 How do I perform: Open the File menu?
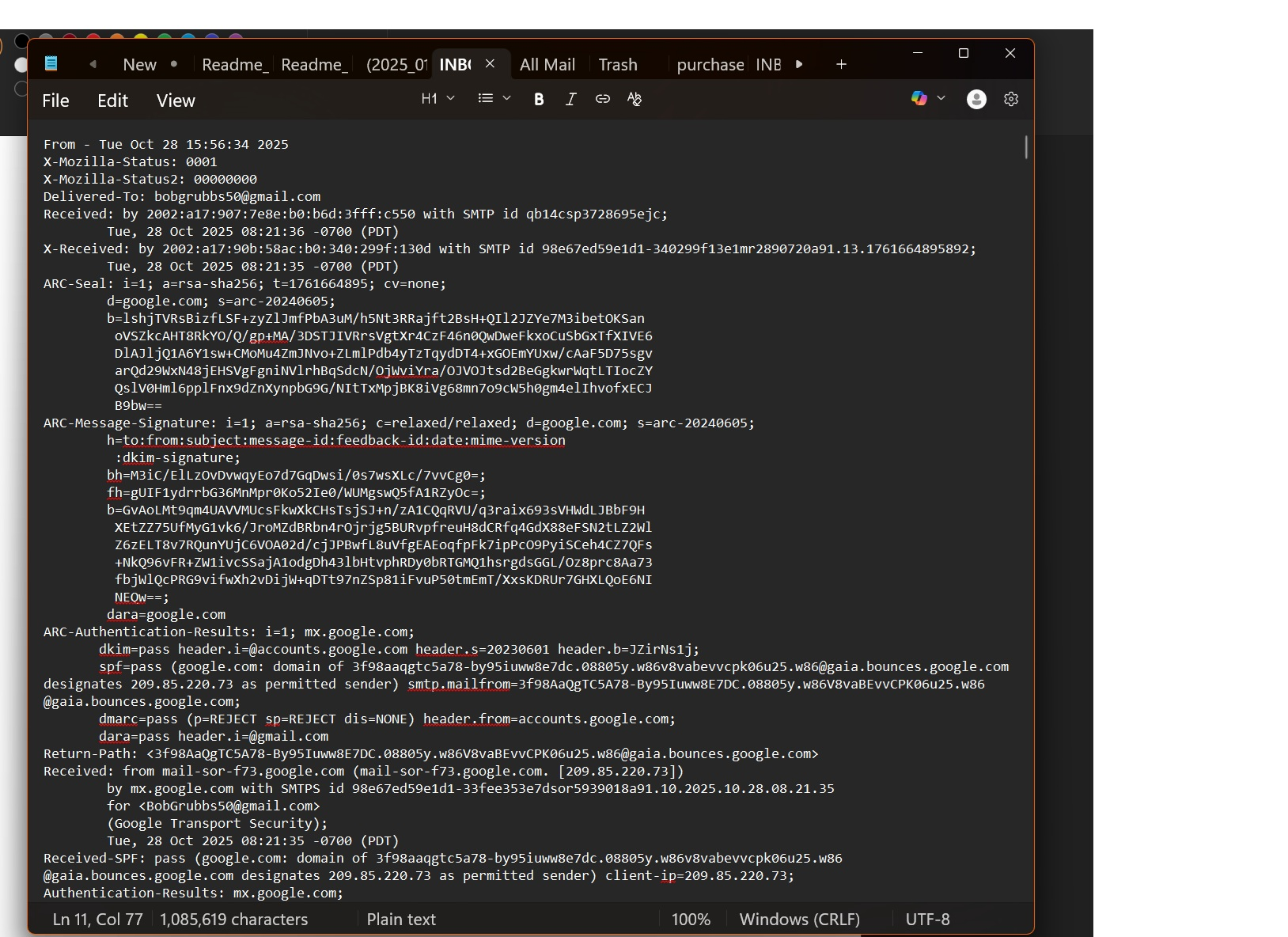click(x=55, y=101)
